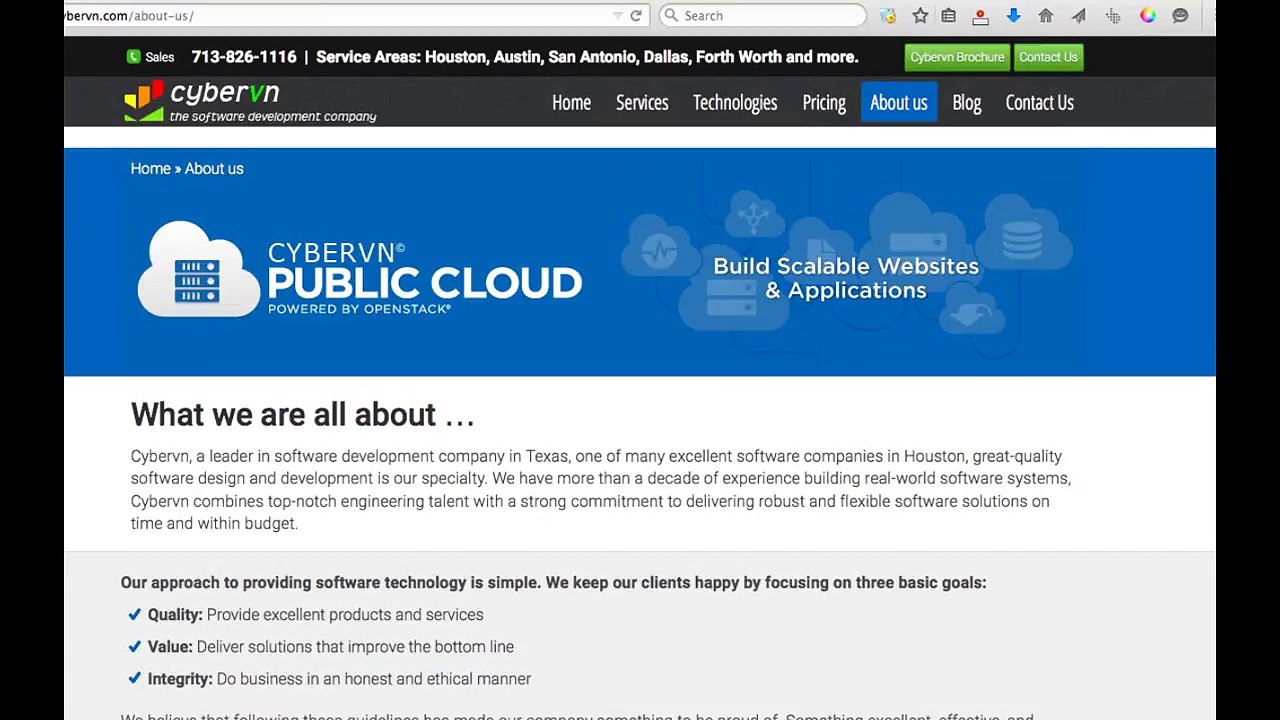The image size is (1280, 720).
Task: Open the Blog menu item
Action: [967, 102]
